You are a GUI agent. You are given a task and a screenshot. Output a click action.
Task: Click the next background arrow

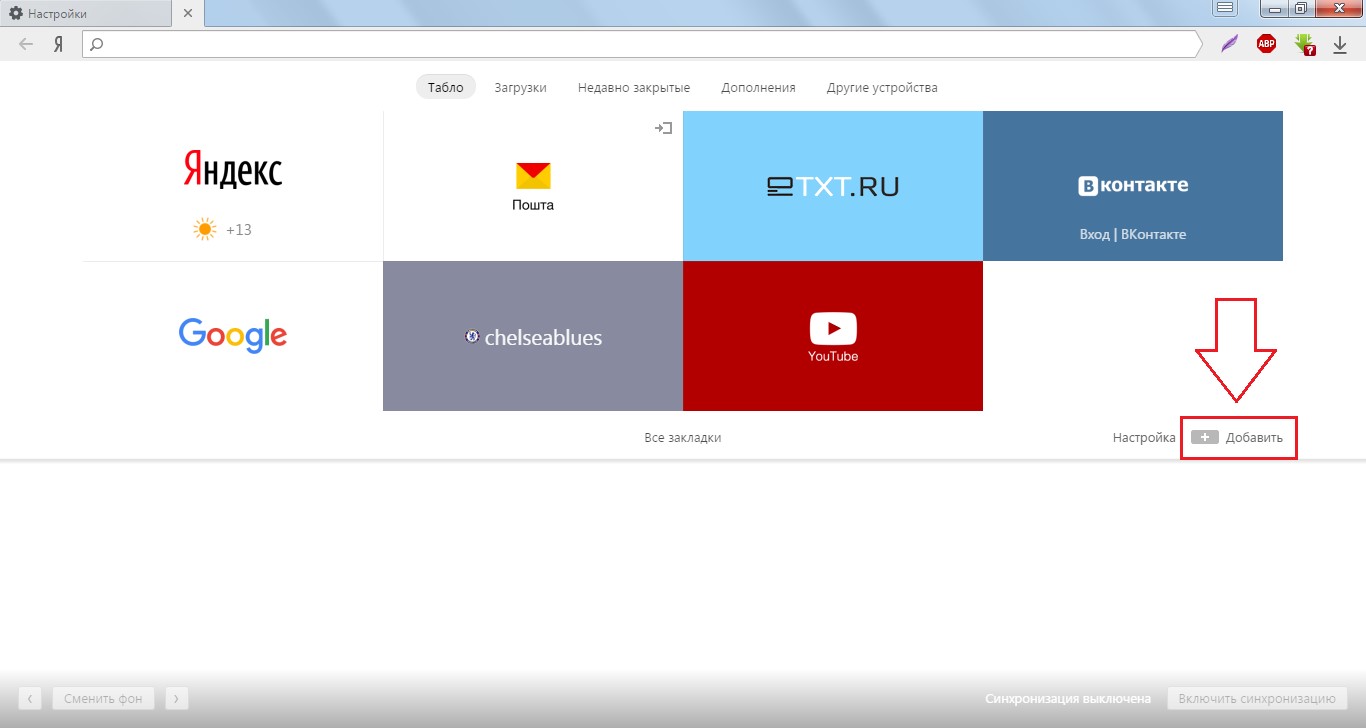pyautogui.click(x=176, y=699)
